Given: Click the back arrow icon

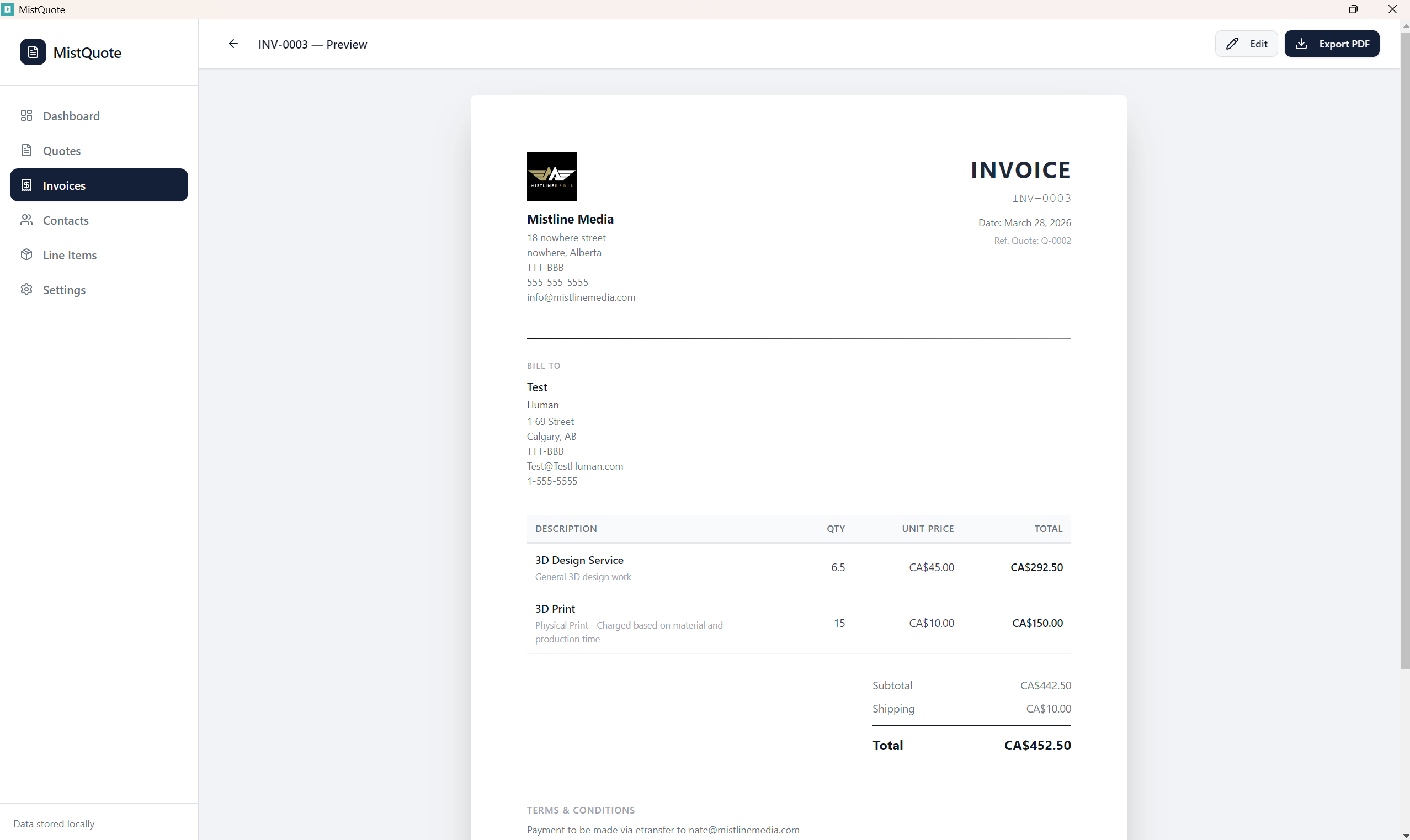Looking at the screenshot, I should click(x=233, y=44).
